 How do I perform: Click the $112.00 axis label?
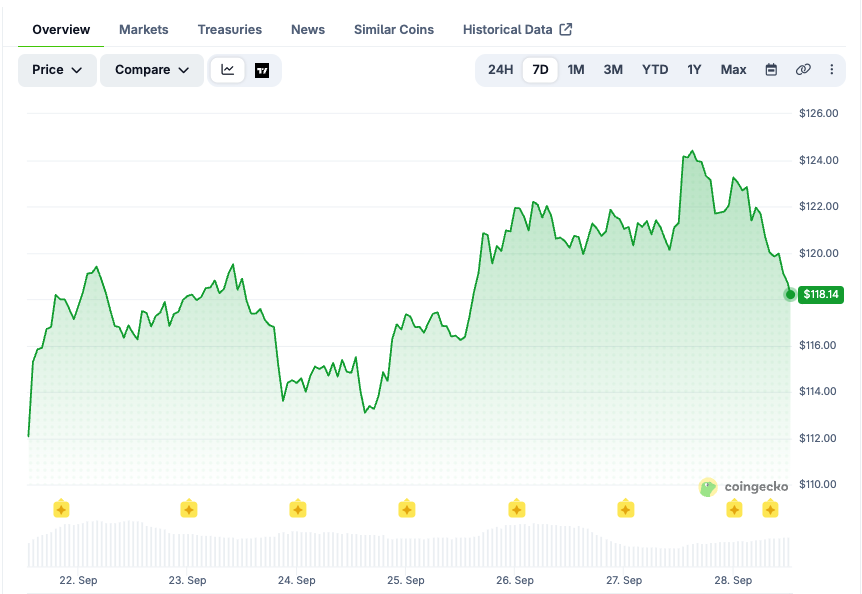click(817, 438)
